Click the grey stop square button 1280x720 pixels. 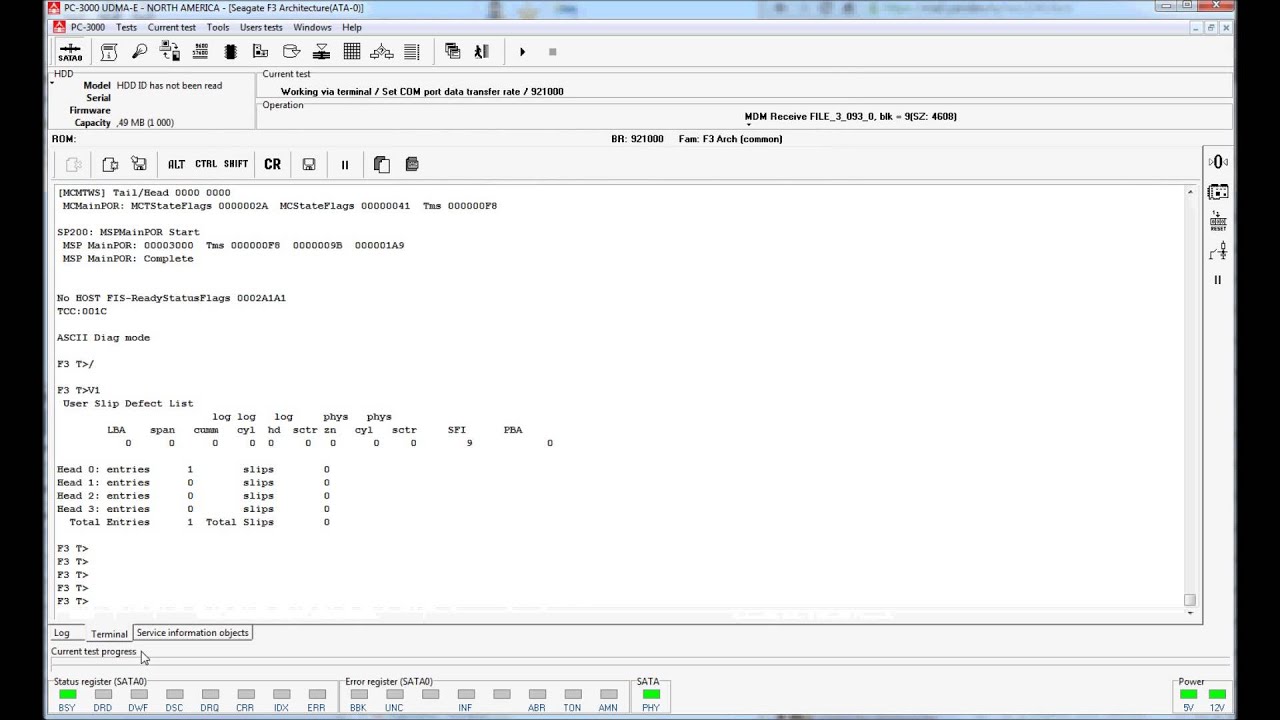coord(552,51)
